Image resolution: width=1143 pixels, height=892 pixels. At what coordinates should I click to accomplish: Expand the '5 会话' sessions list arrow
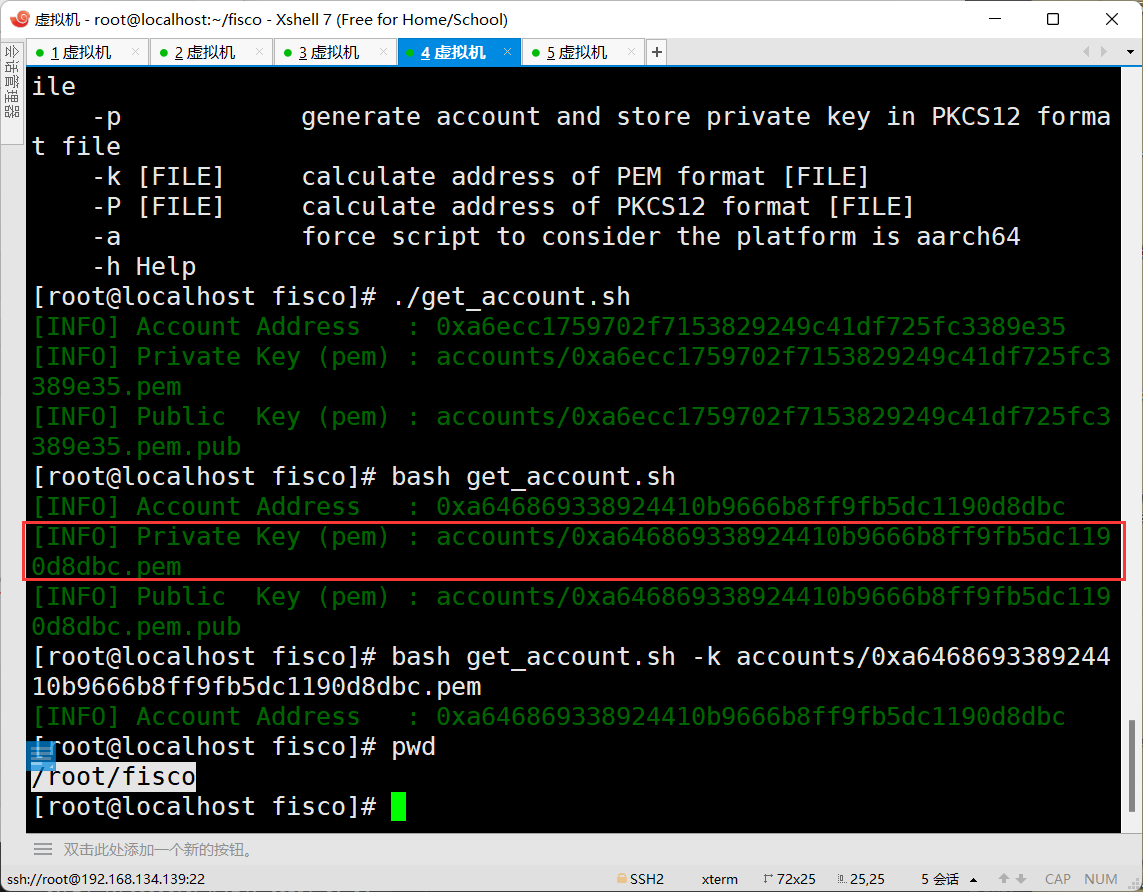(x=973, y=880)
